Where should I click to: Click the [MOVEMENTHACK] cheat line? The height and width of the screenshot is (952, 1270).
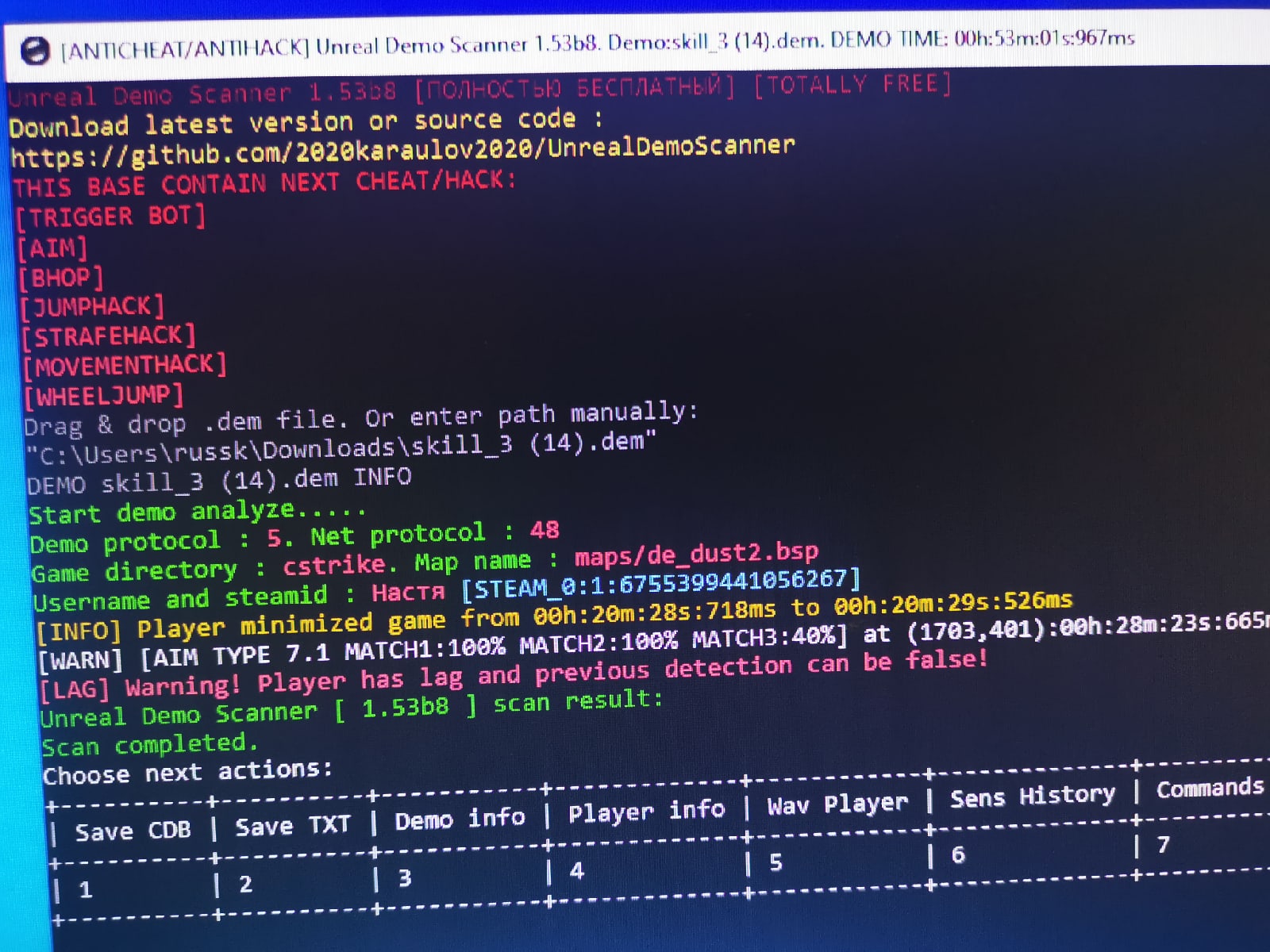point(125,366)
